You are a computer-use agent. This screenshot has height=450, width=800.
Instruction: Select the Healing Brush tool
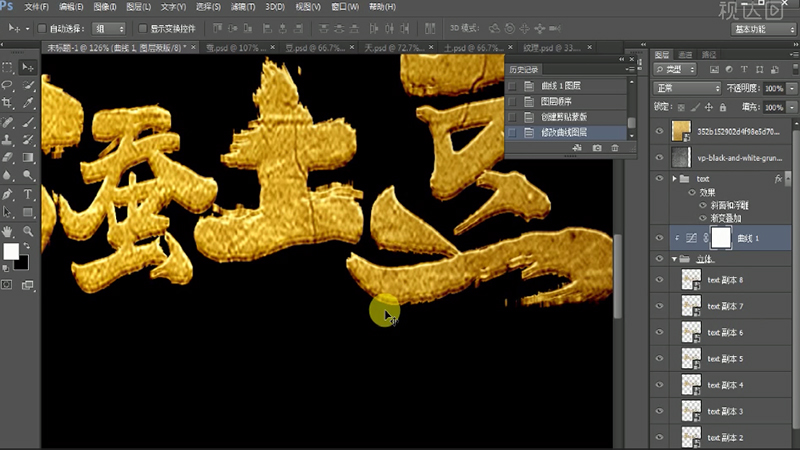pos(8,121)
